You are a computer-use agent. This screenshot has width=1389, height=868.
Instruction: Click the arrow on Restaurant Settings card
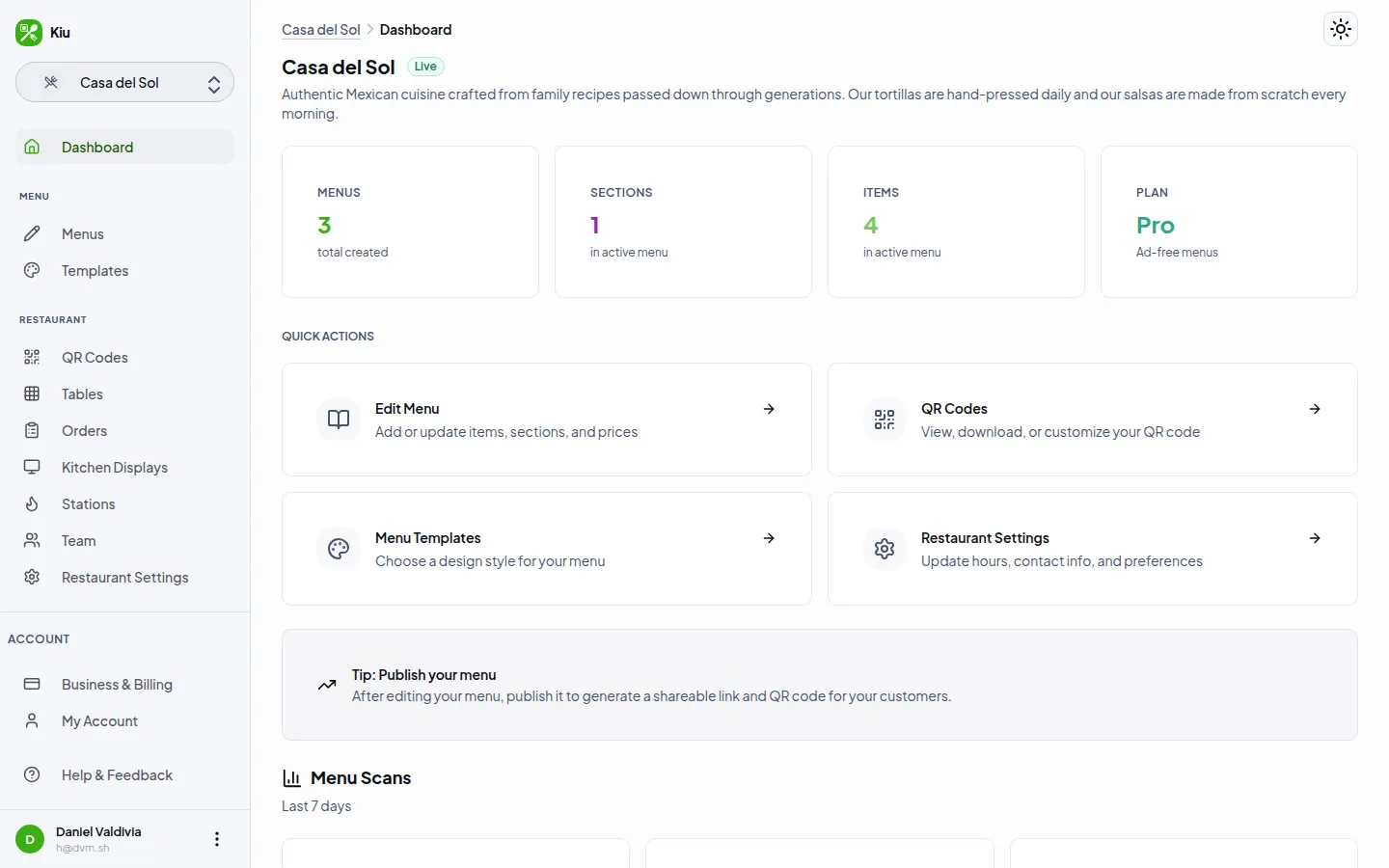[x=1315, y=538]
